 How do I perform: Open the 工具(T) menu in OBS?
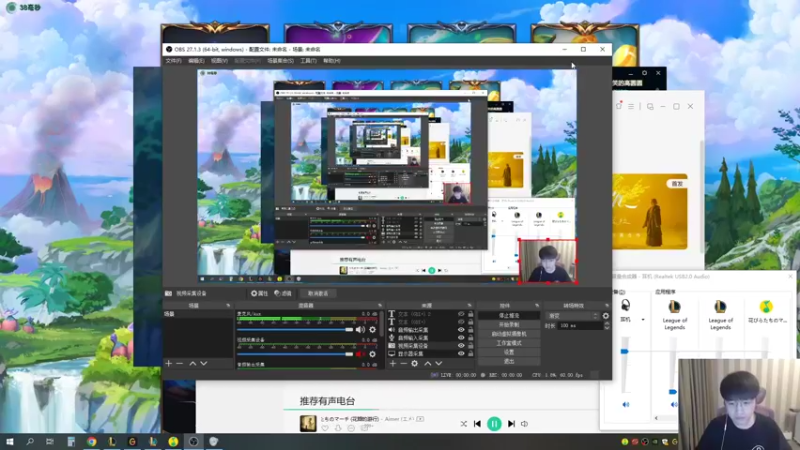308,61
